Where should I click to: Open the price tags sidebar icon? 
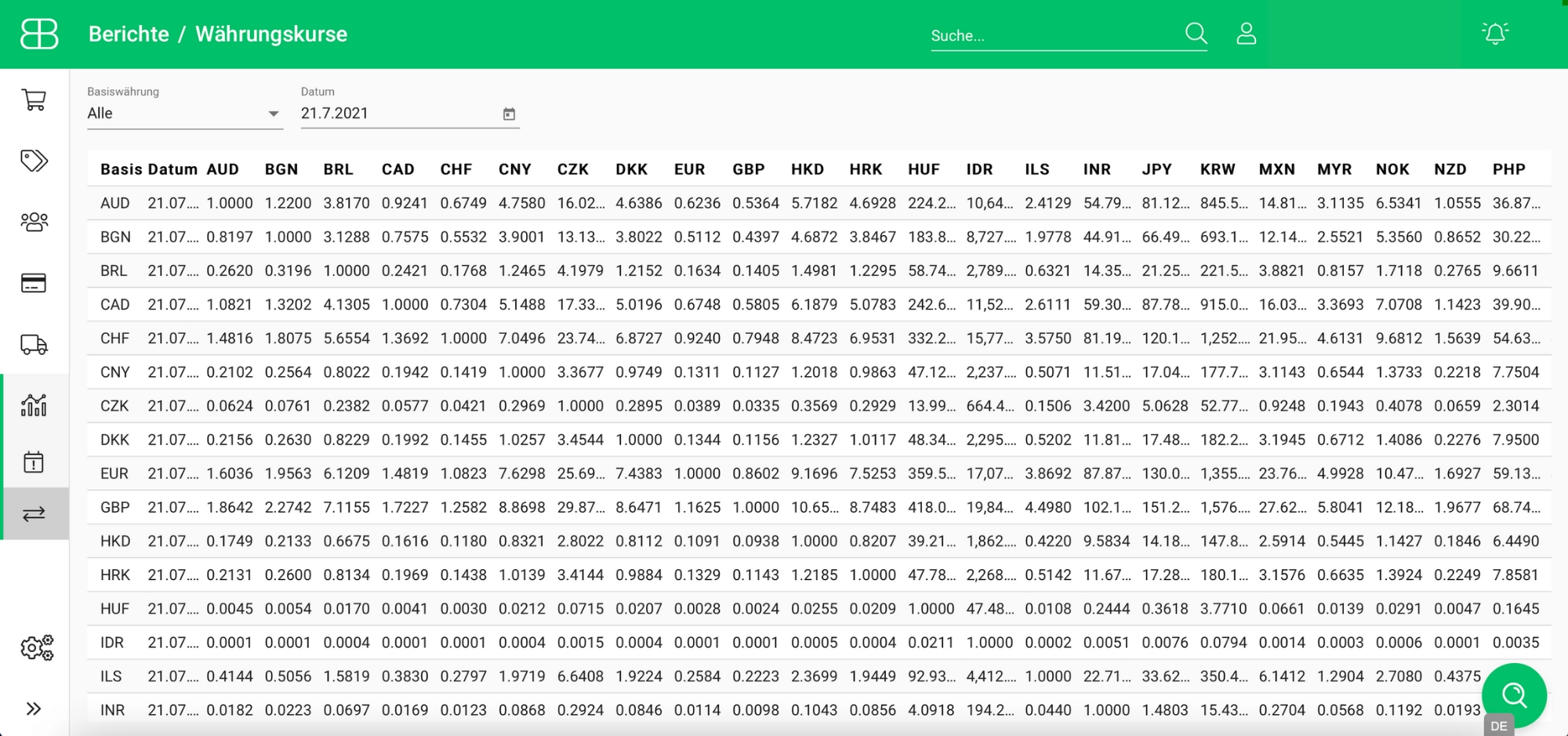34,161
